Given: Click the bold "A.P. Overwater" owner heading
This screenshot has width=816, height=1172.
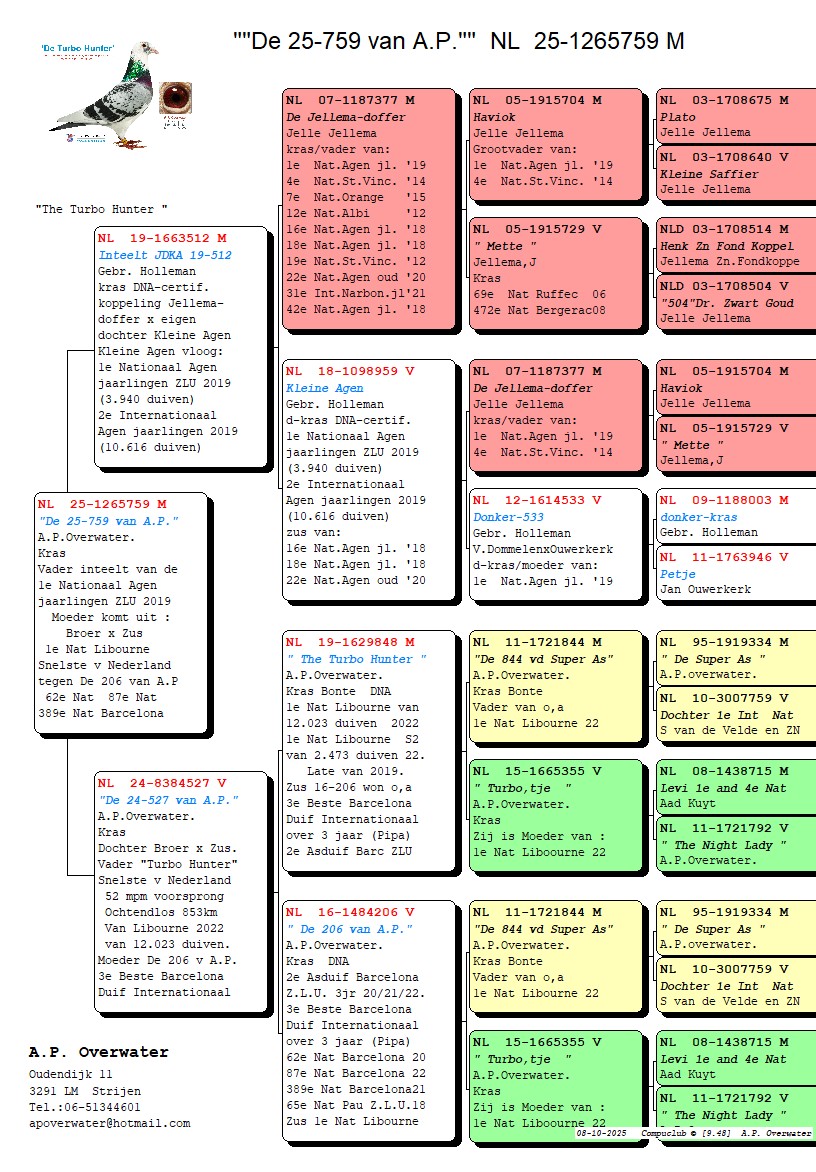Looking at the screenshot, I should [99, 1052].
